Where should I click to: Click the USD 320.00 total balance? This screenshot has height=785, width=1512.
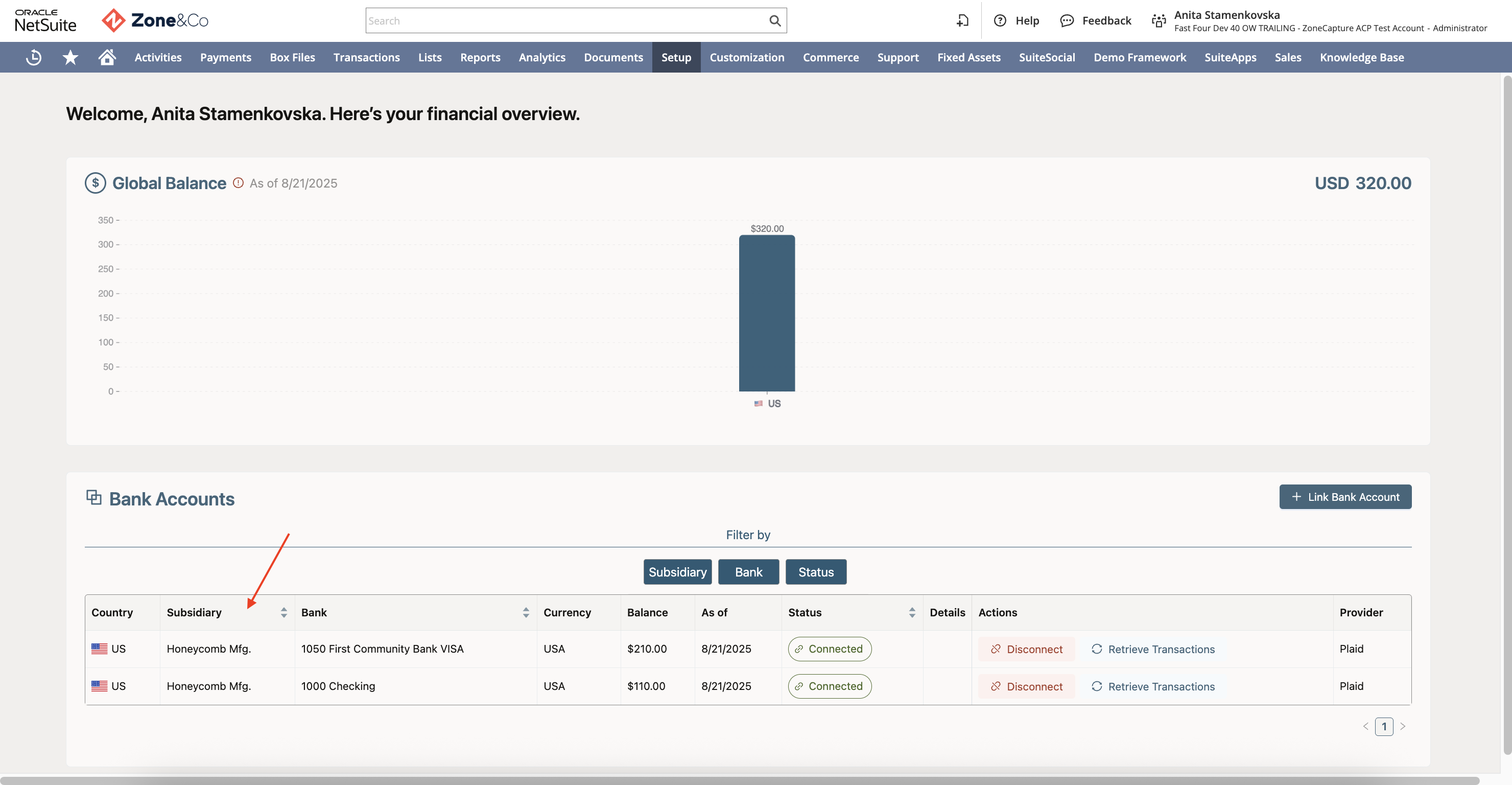coord(1363,182)
